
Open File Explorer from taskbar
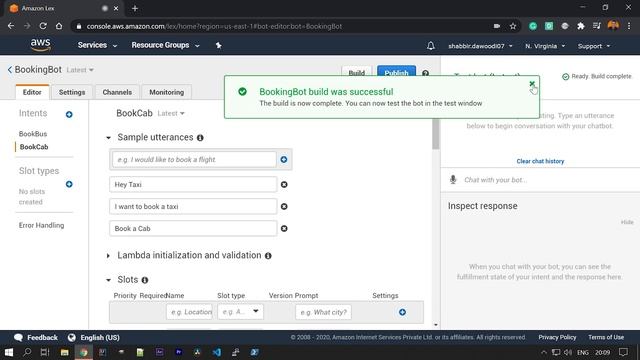(x=64, y=352)
